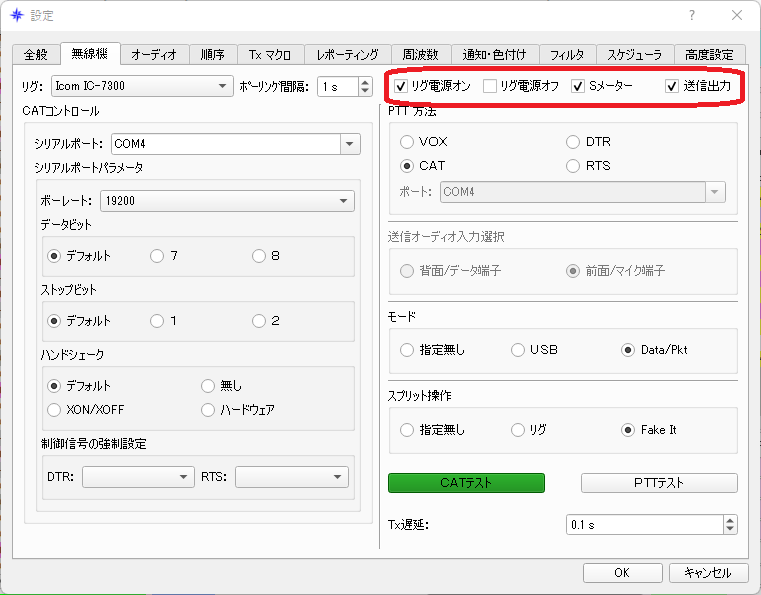
Task: Open the PTT ポート COM4 dropdown
Action: [583, 192]
